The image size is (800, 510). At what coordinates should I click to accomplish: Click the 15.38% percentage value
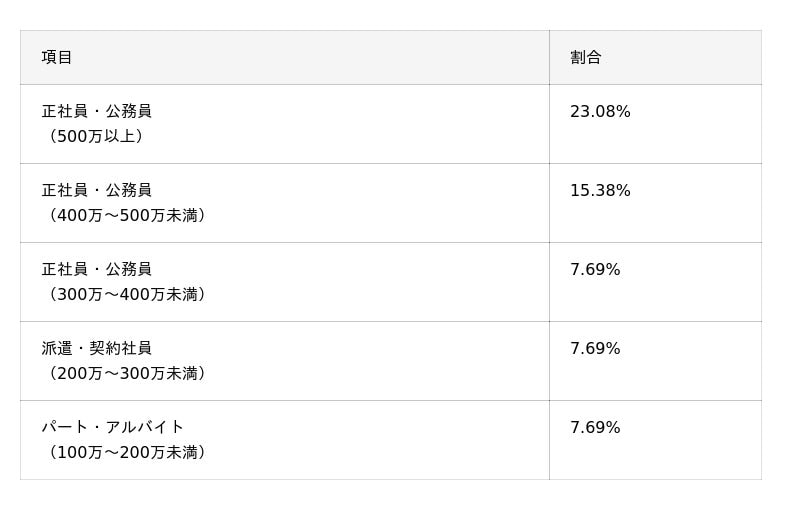[600, 191]
